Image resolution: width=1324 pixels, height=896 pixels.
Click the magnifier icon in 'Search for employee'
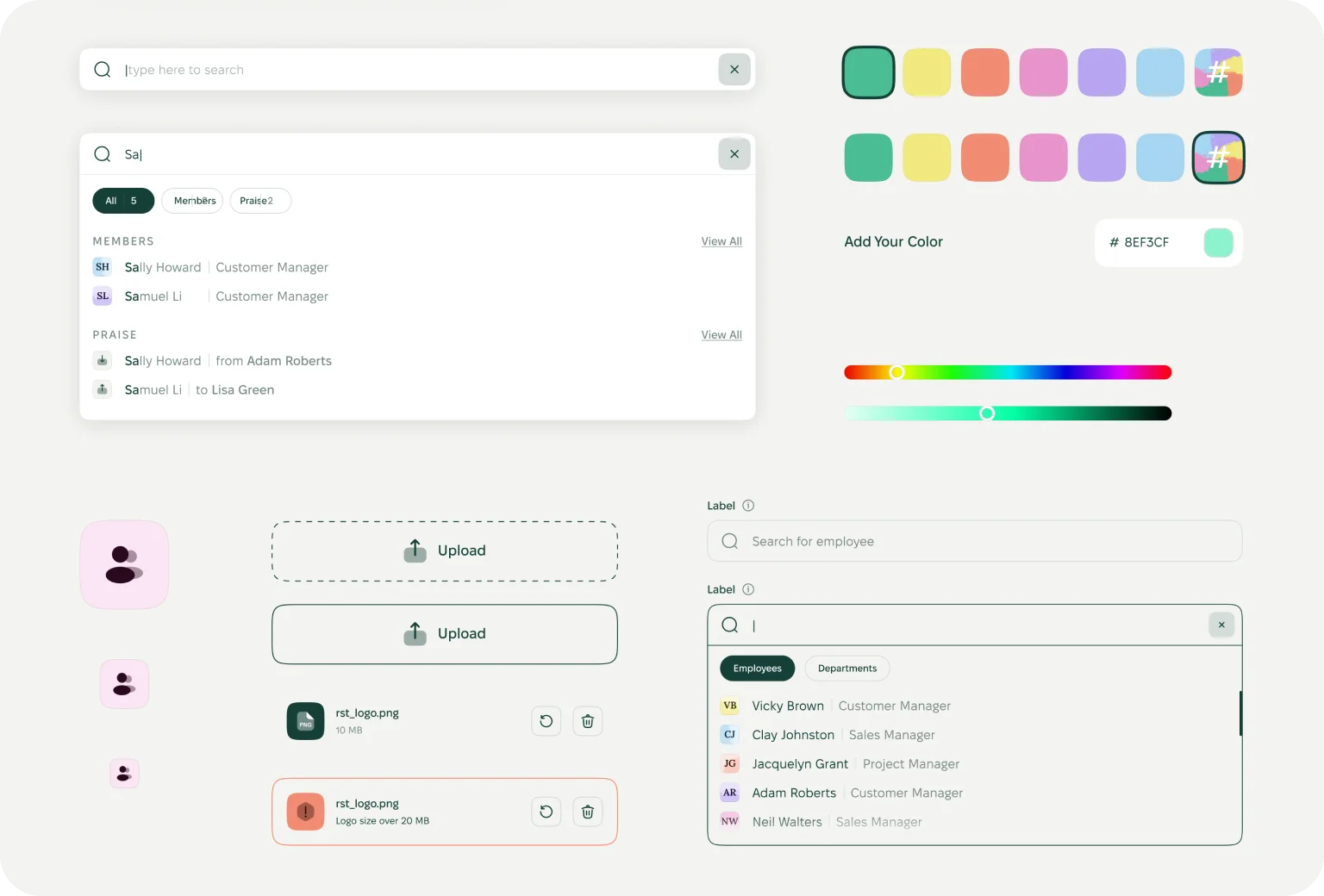pos(730,541)
